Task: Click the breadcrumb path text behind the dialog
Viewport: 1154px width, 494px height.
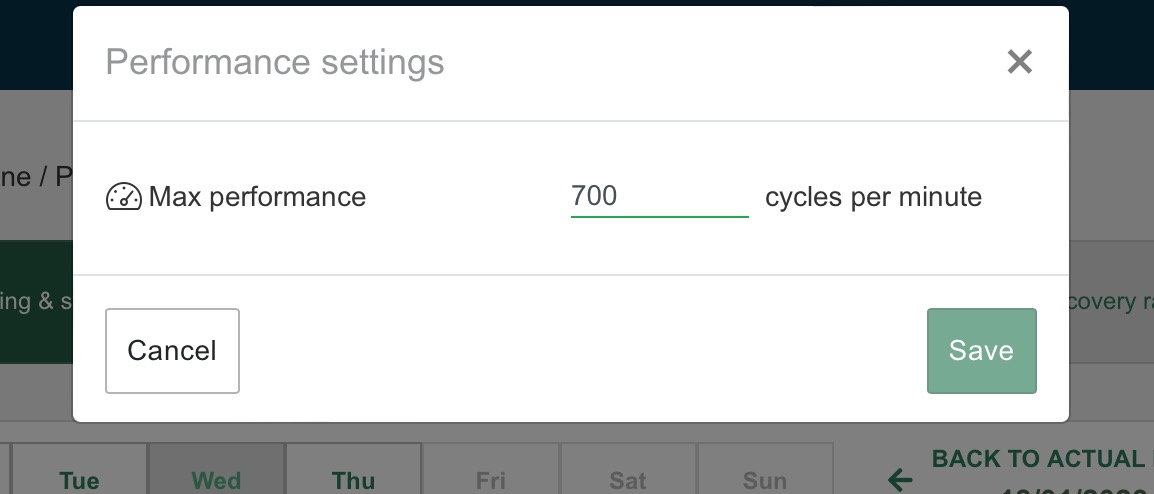Action: [37, 177]
